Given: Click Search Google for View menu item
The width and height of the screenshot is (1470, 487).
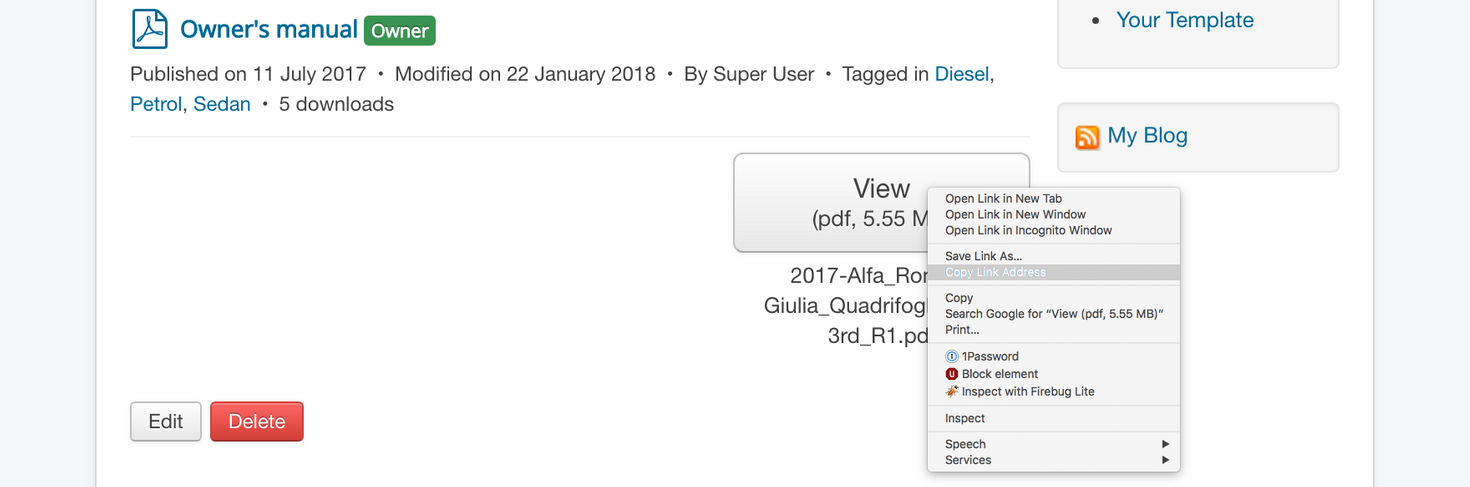Looking at the screenshot, I should click(1054, 313).
